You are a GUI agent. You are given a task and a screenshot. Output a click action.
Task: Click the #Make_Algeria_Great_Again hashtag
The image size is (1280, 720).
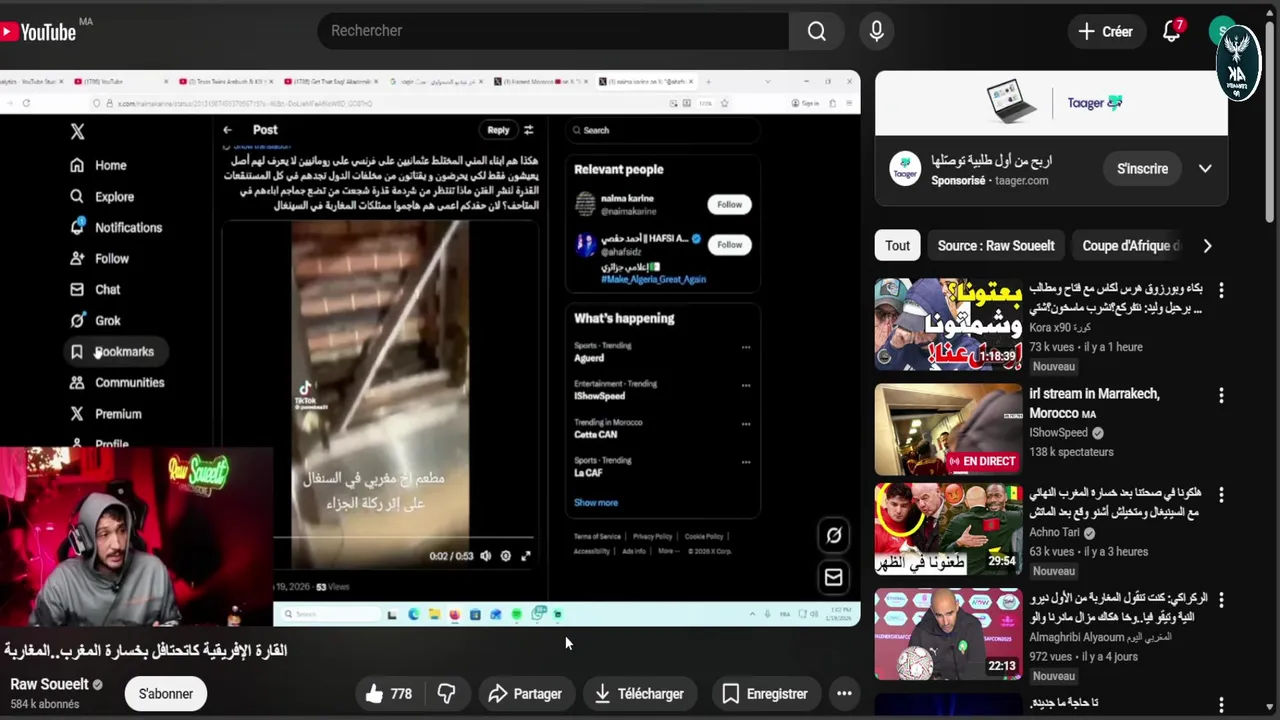point(653,279)
